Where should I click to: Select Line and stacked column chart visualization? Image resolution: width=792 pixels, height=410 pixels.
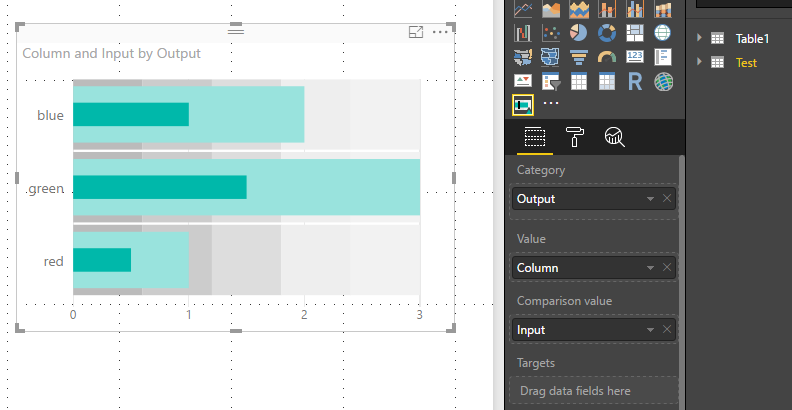pos(607,9)
